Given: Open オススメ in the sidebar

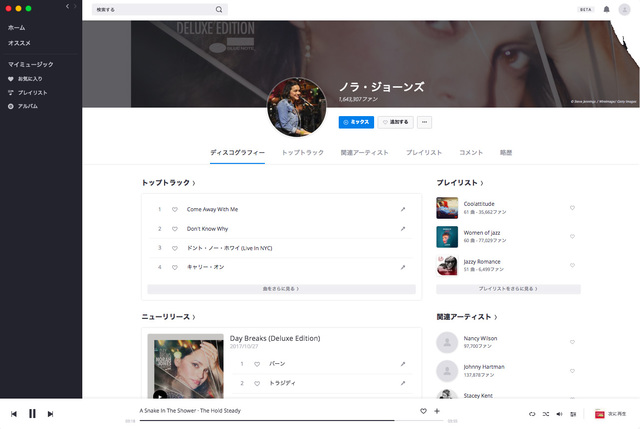Looking at the screenshot, I should 19,43.
